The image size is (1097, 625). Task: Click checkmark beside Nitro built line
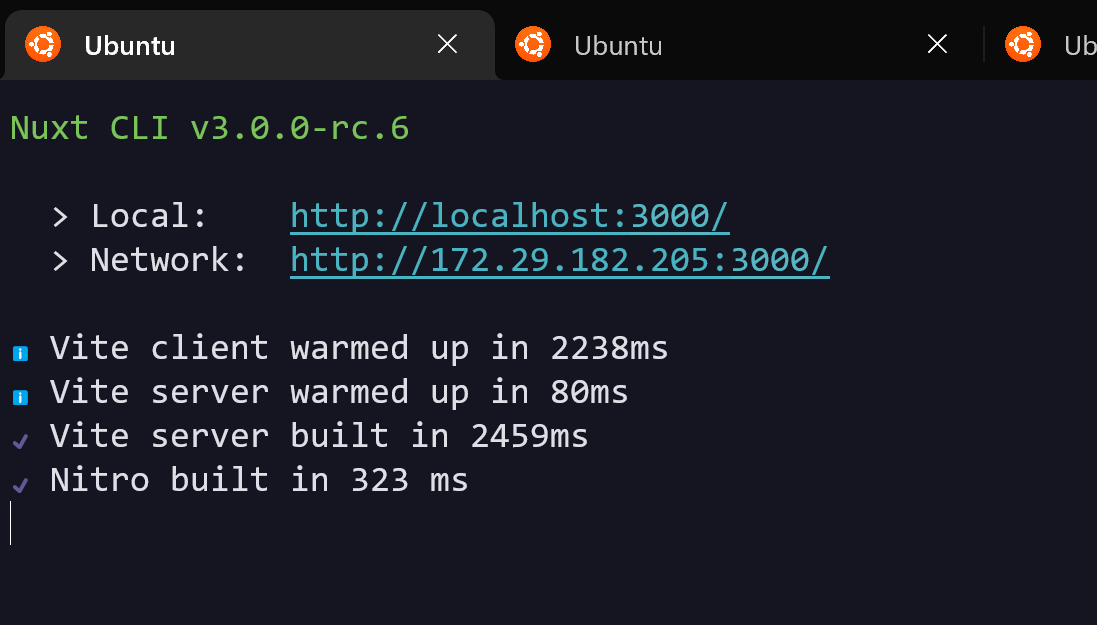click(x=20, y=484)
